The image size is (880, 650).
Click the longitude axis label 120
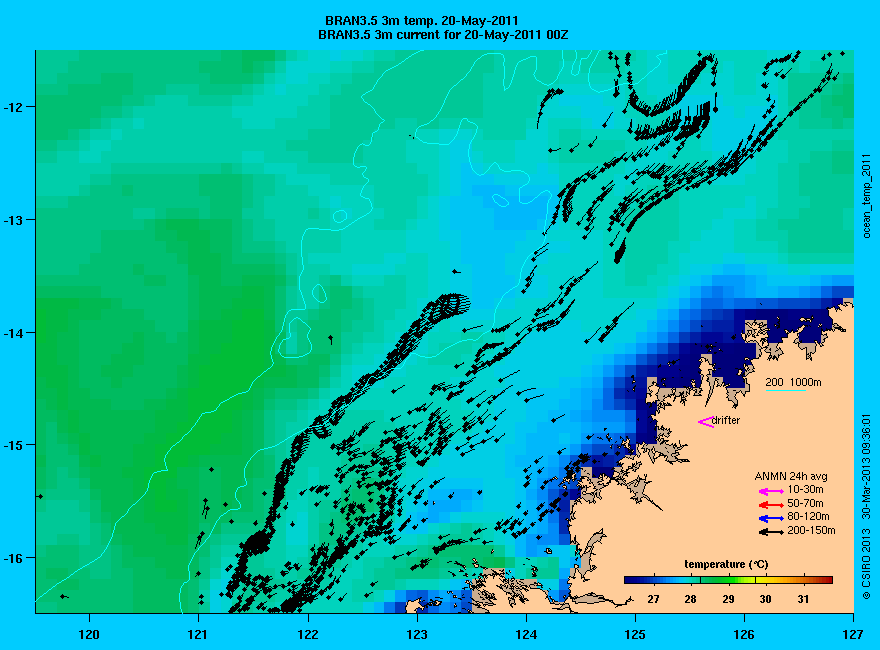(89, 635)
